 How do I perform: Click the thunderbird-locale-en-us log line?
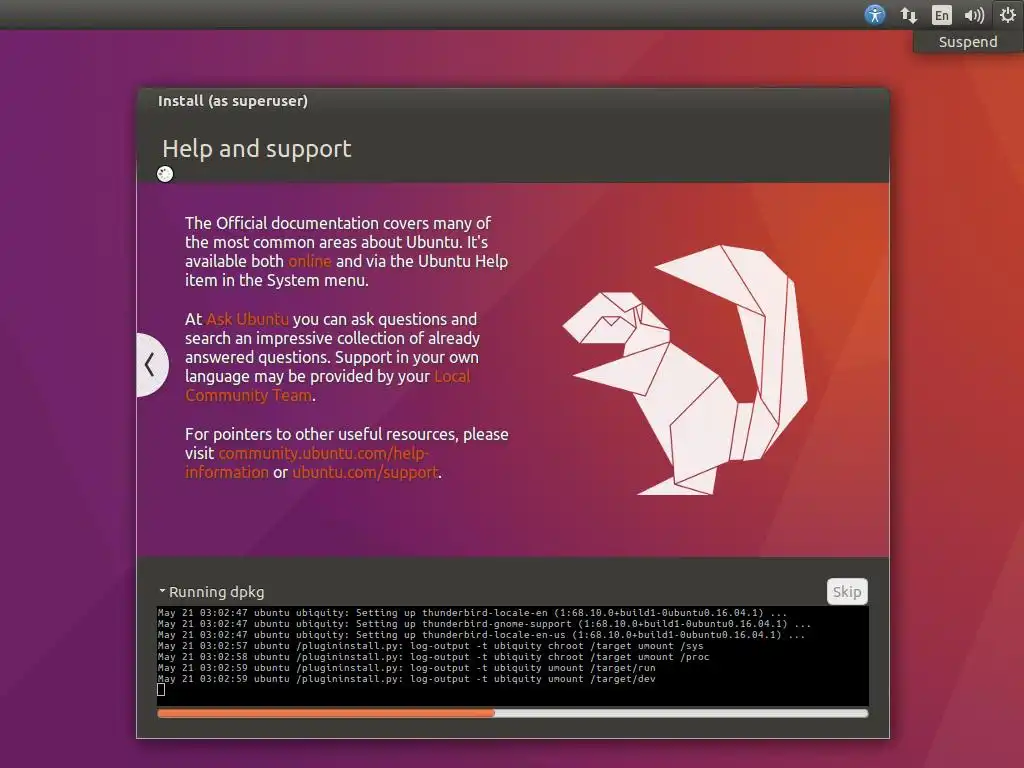click(481, 635)
